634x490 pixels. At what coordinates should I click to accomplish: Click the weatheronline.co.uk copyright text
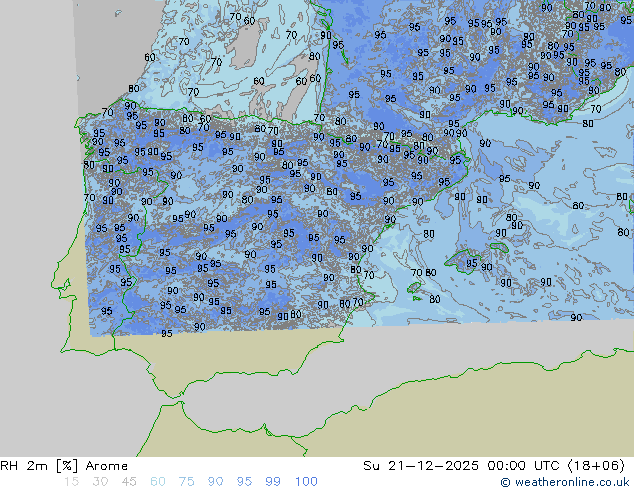point(565,482)
